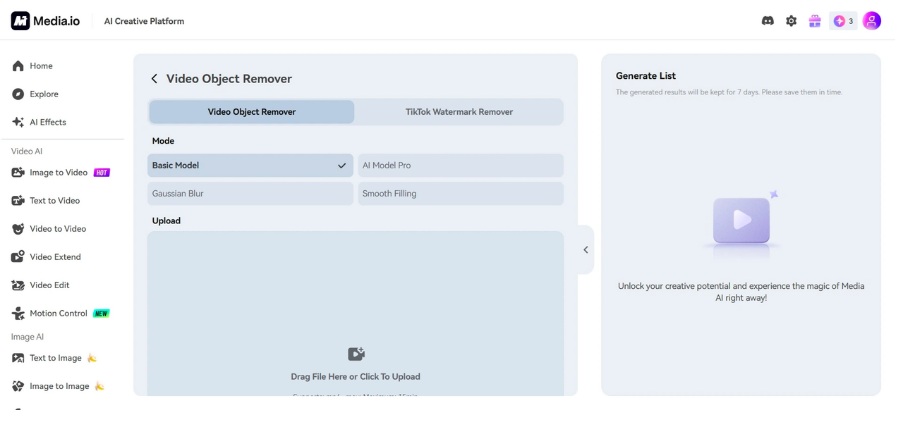Click the Mode label

pyautogui.click(x=163, y=141)
